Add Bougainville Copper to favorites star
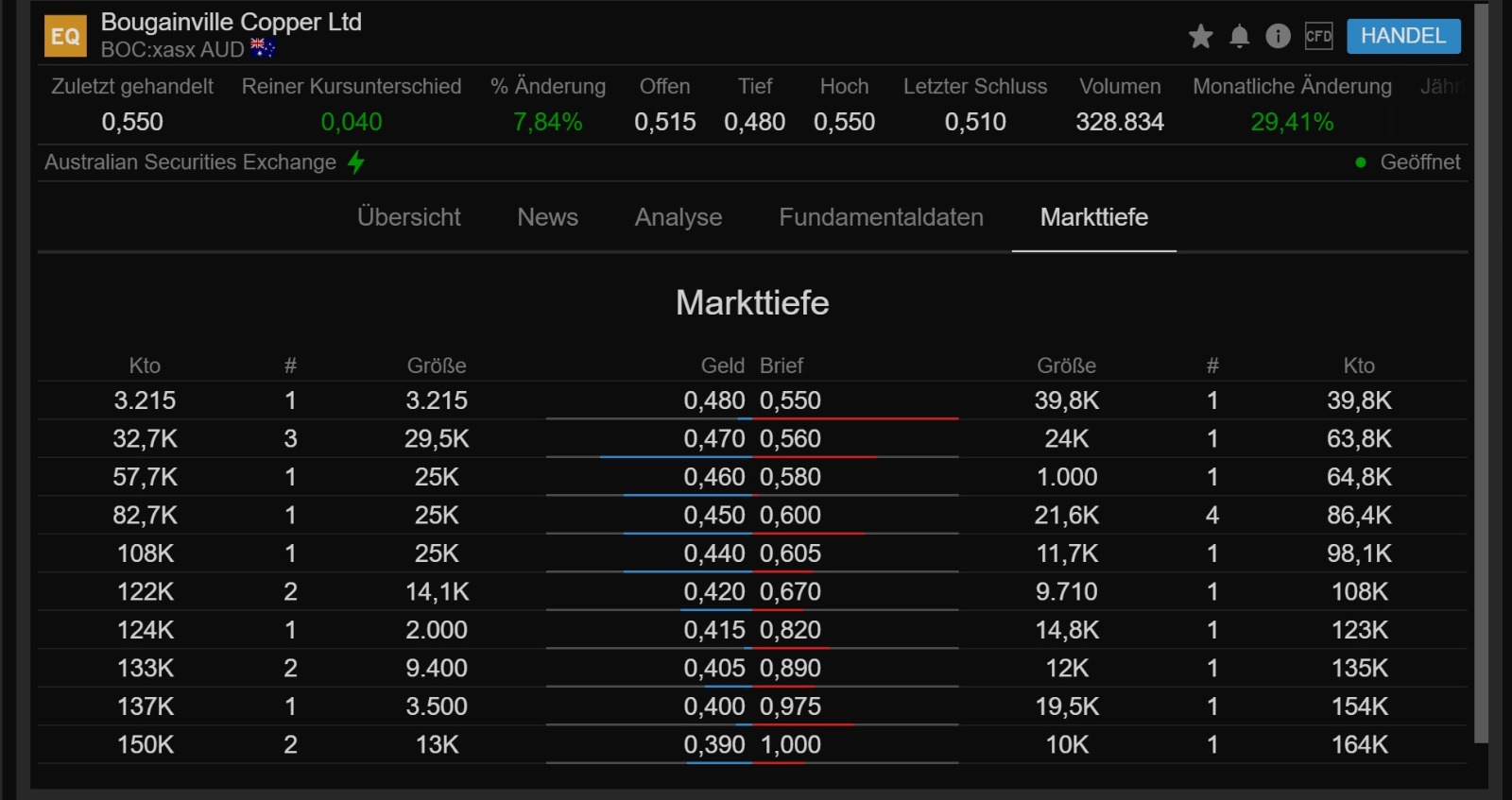This screenshot has height=800, width=1512. click(x=1201, y=37)
